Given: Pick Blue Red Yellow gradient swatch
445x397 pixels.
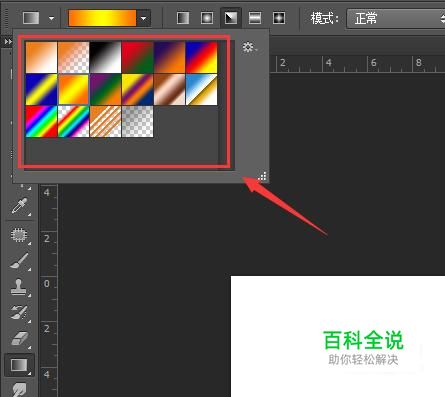Looking at the screenshot, I should (201, 57).
